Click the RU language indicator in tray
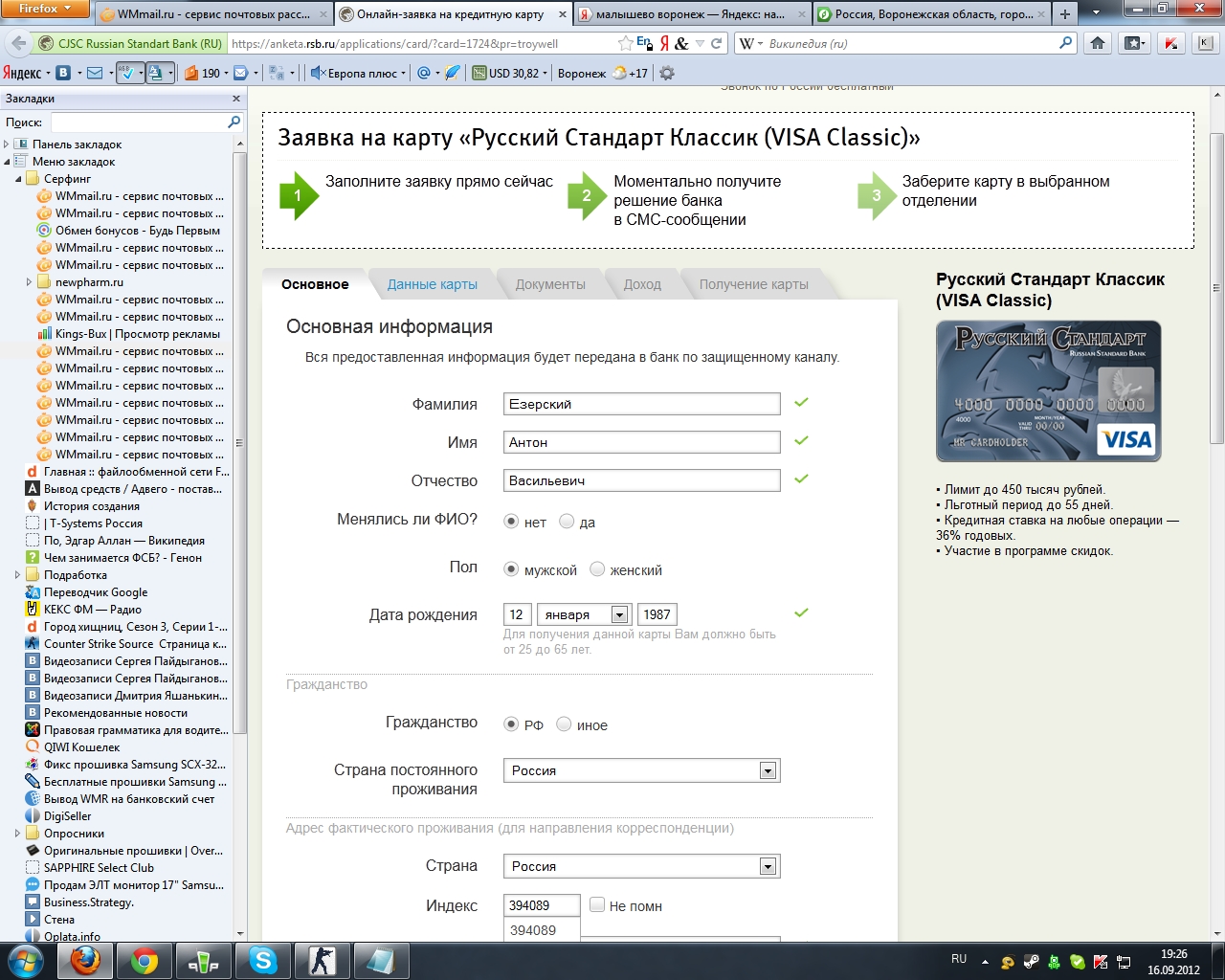The width and height of the screenshot is (1225, 980). (x=959, y=959)
